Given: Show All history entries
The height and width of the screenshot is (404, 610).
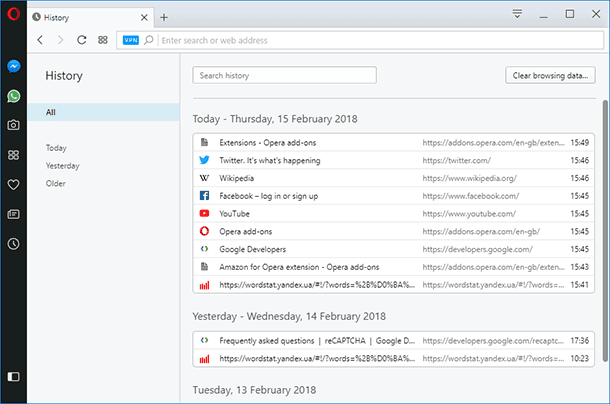Looking at the screenshot, I should [x=103, y=112].
